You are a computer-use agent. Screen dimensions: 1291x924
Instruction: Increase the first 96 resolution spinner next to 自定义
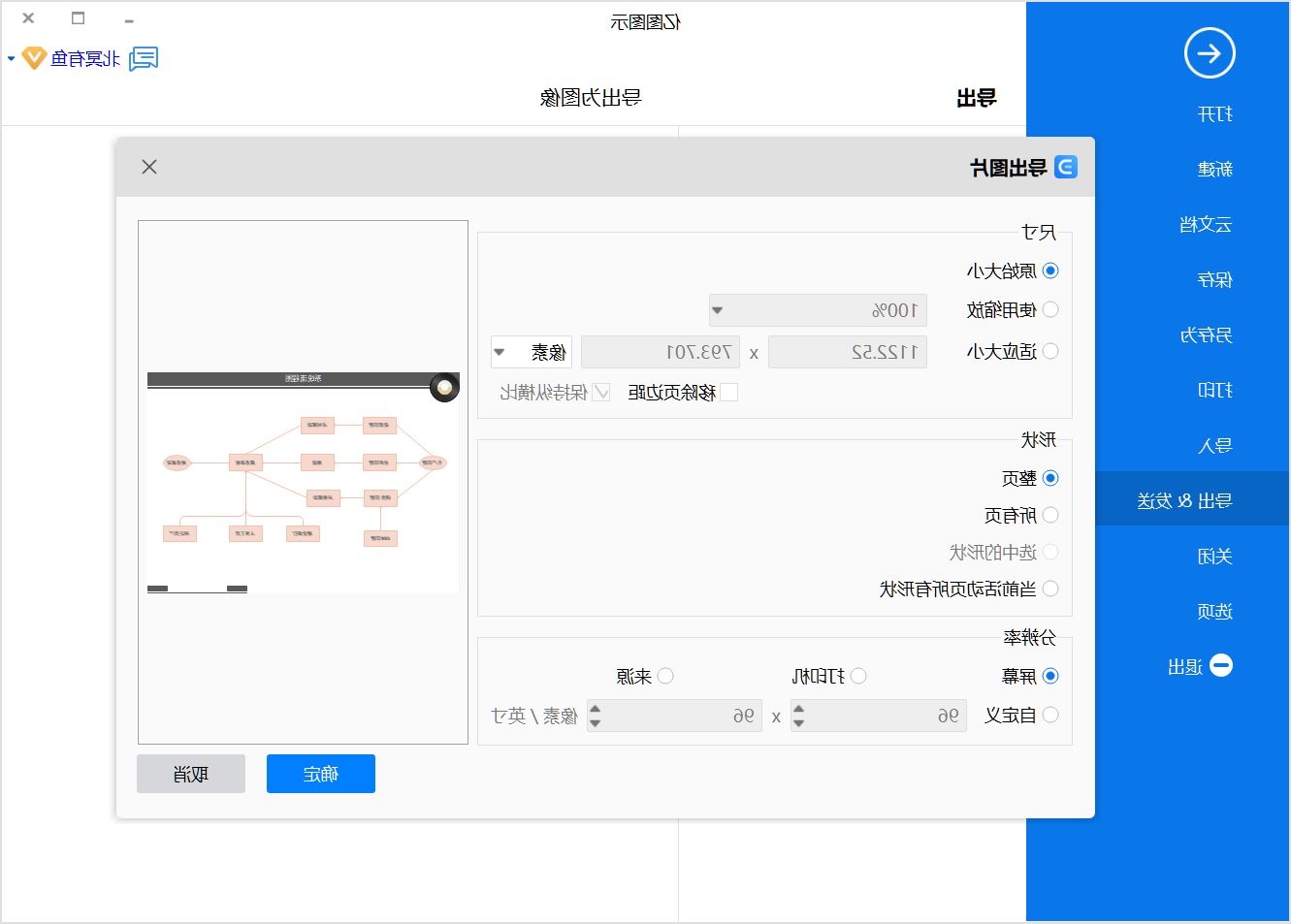pyautogui.click(x=799, y=709)
